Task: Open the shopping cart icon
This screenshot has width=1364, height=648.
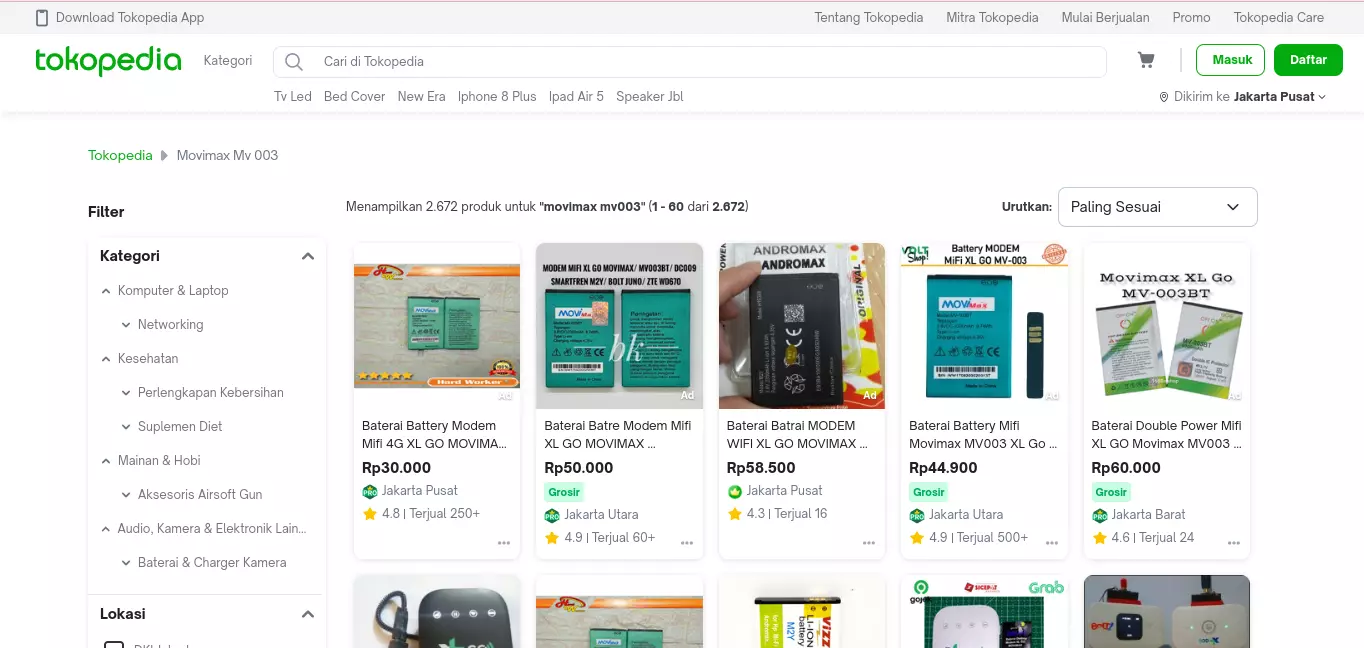Action: [1146, 61]
